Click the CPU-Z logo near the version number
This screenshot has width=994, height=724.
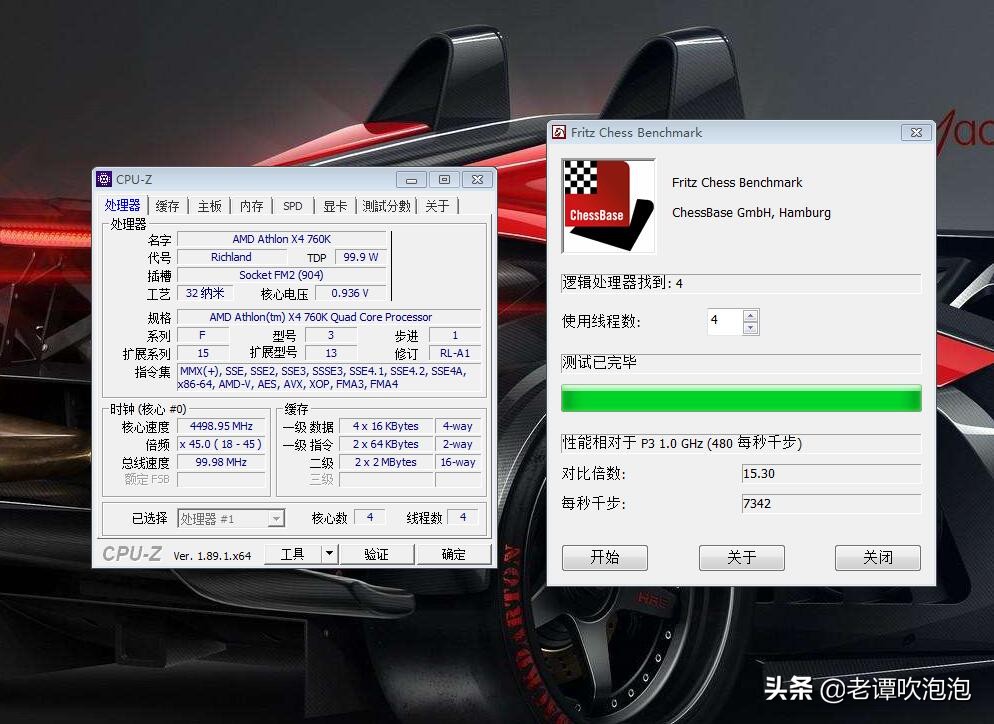(131, 553)
